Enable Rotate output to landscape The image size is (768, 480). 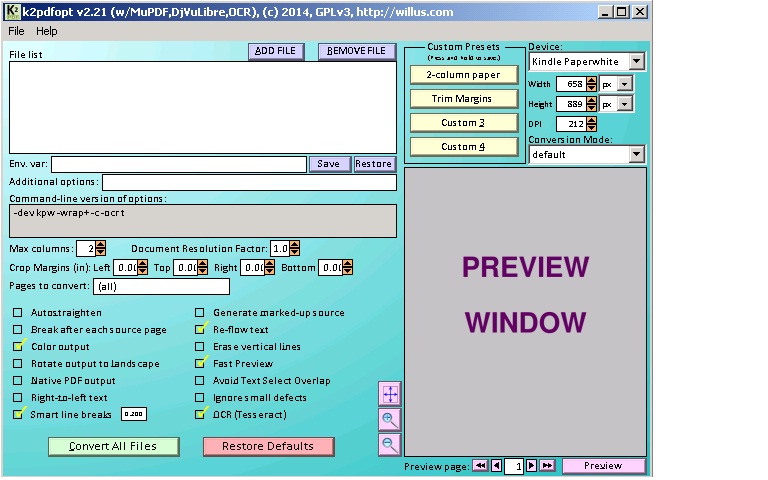[x=18, y=363]
